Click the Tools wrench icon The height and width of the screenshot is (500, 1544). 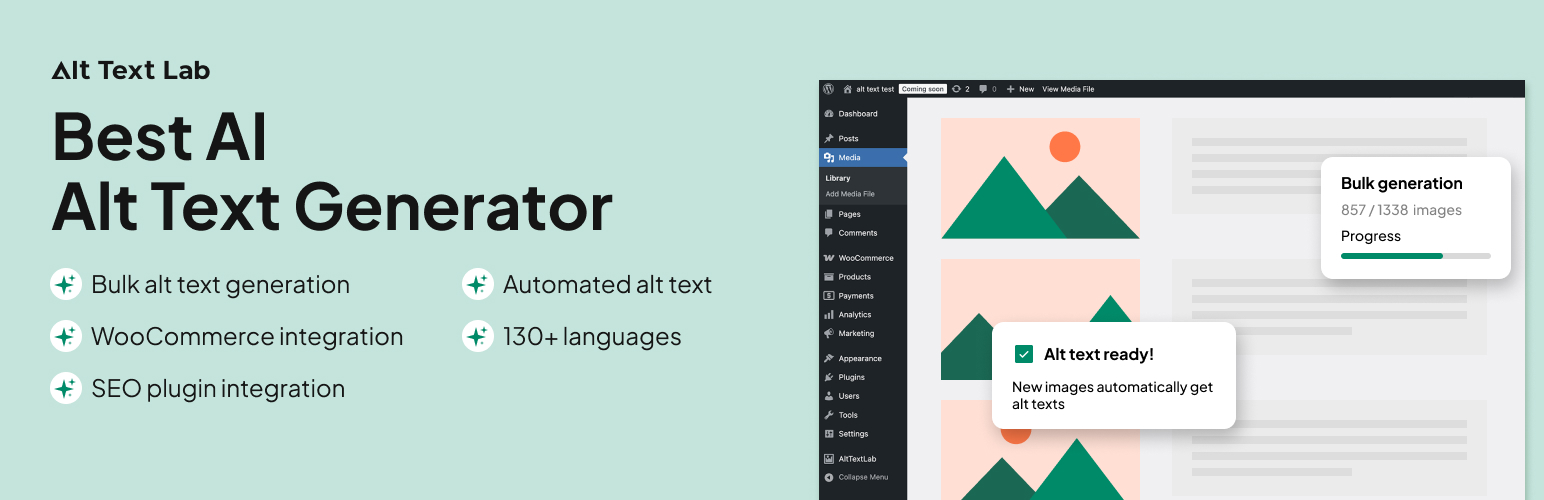point(829,415)
